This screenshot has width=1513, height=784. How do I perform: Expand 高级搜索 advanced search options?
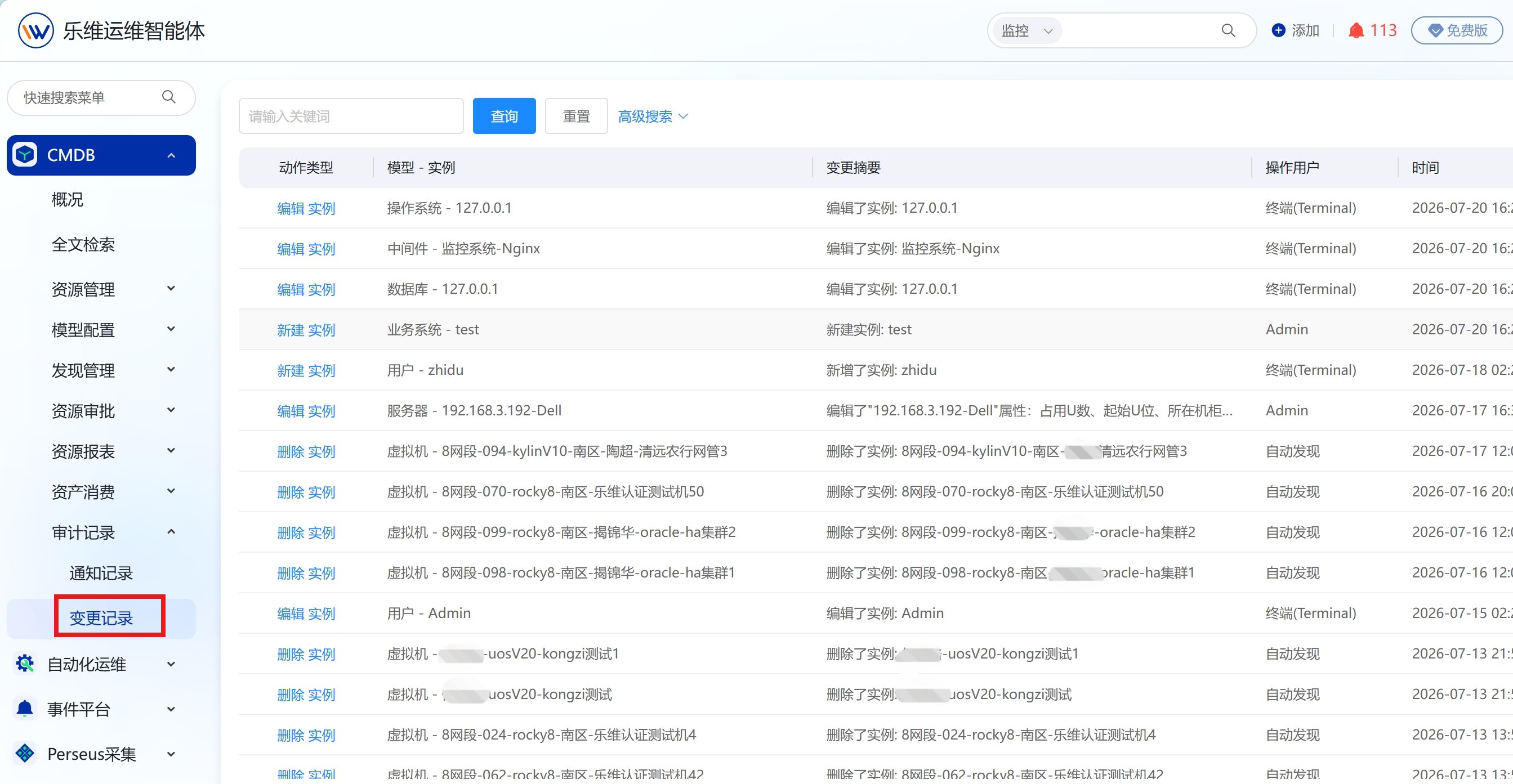tap(653, 117)
